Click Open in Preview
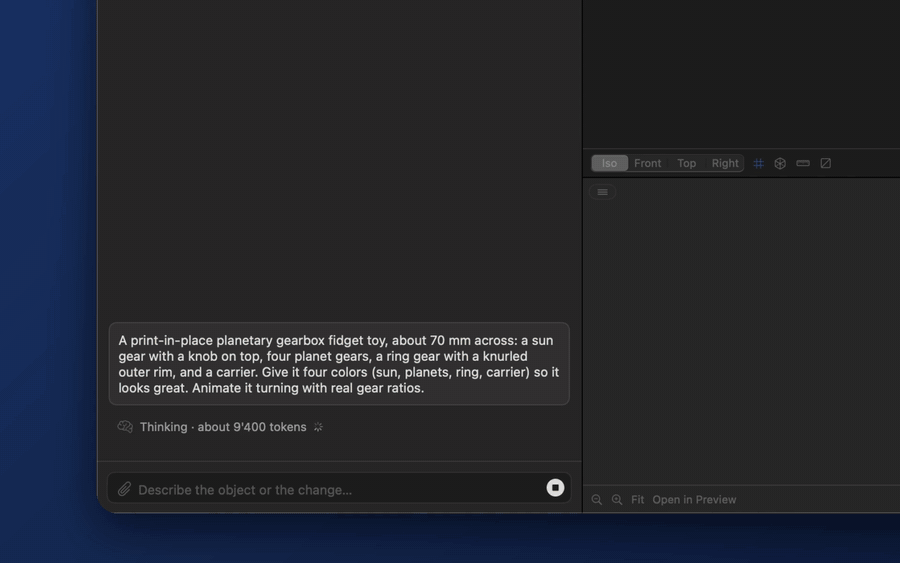The width and height of the screenshot is (900, 563). click(x=694, y=500)
